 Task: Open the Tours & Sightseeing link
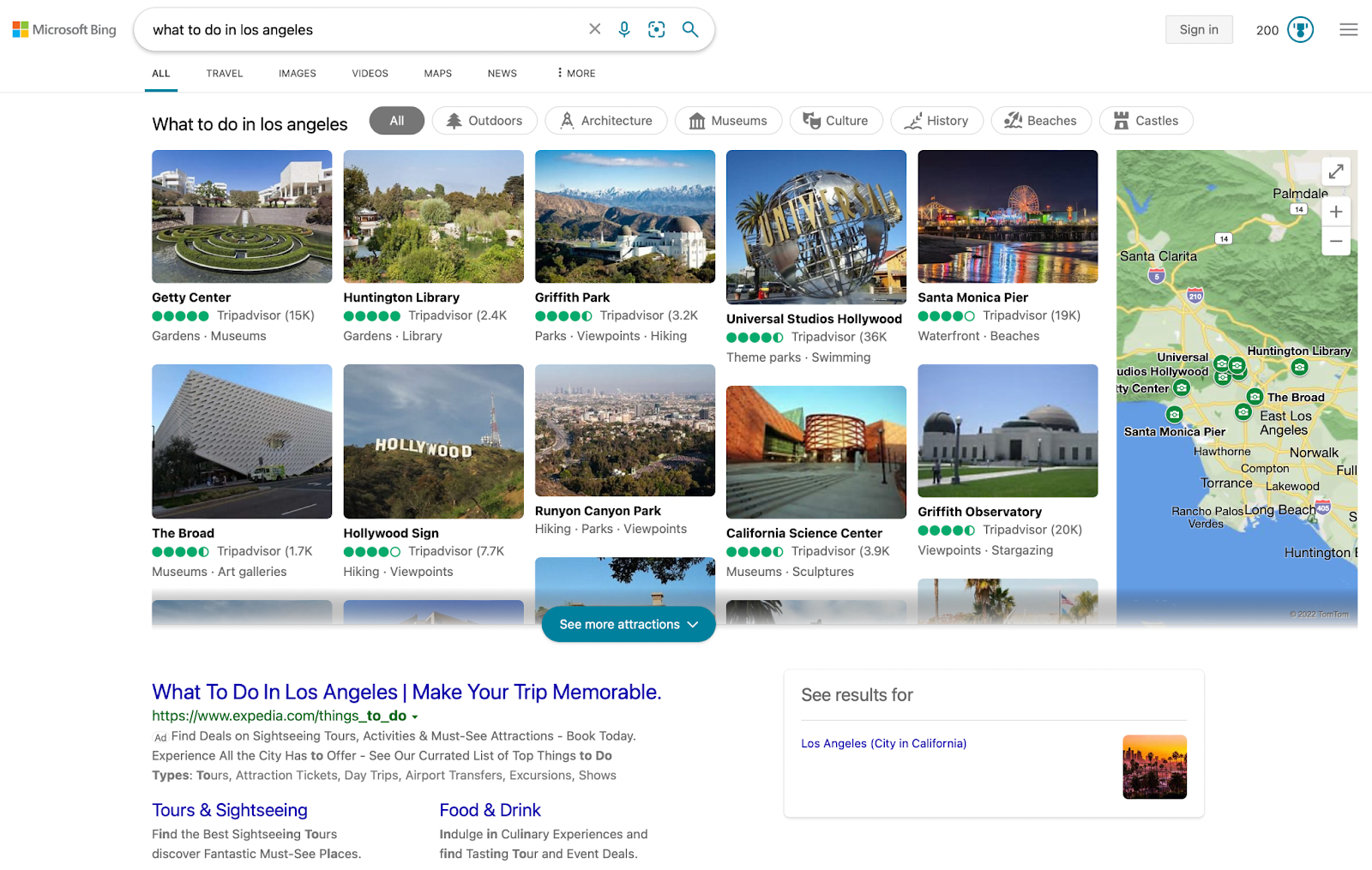coord(230,810)
